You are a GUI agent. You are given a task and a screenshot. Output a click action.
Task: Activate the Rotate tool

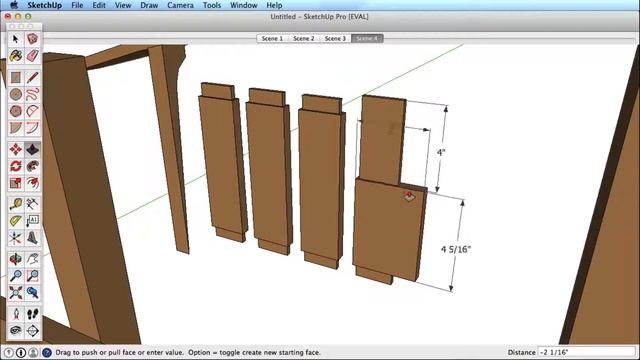coord(16,167)
